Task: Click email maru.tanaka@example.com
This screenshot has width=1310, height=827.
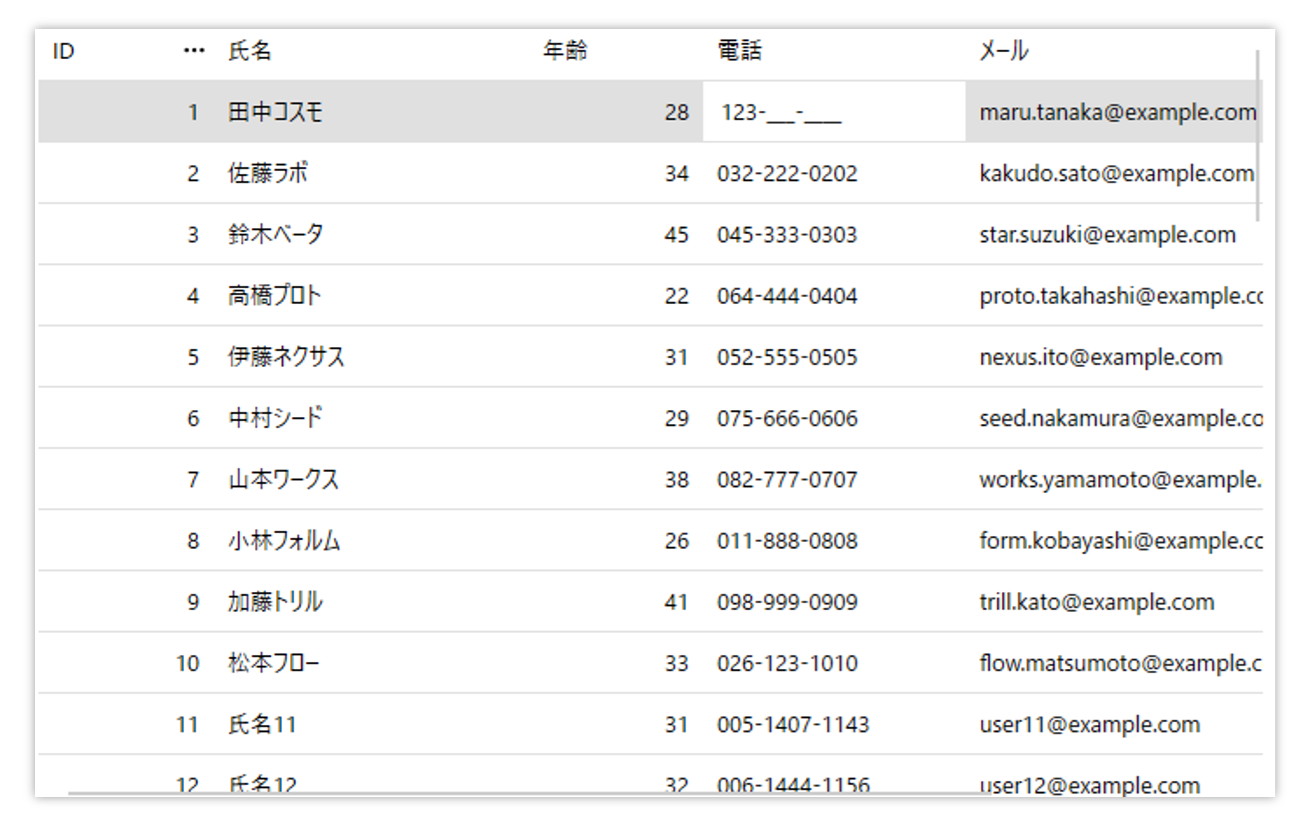Action: [1118, 112]
